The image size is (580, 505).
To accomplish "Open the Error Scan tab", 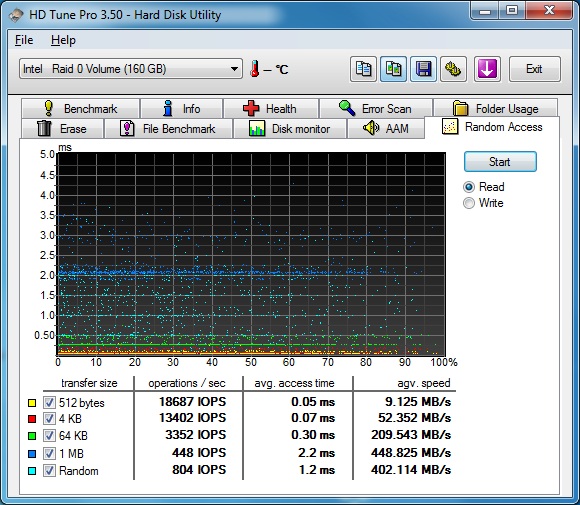I will (376, 108).
